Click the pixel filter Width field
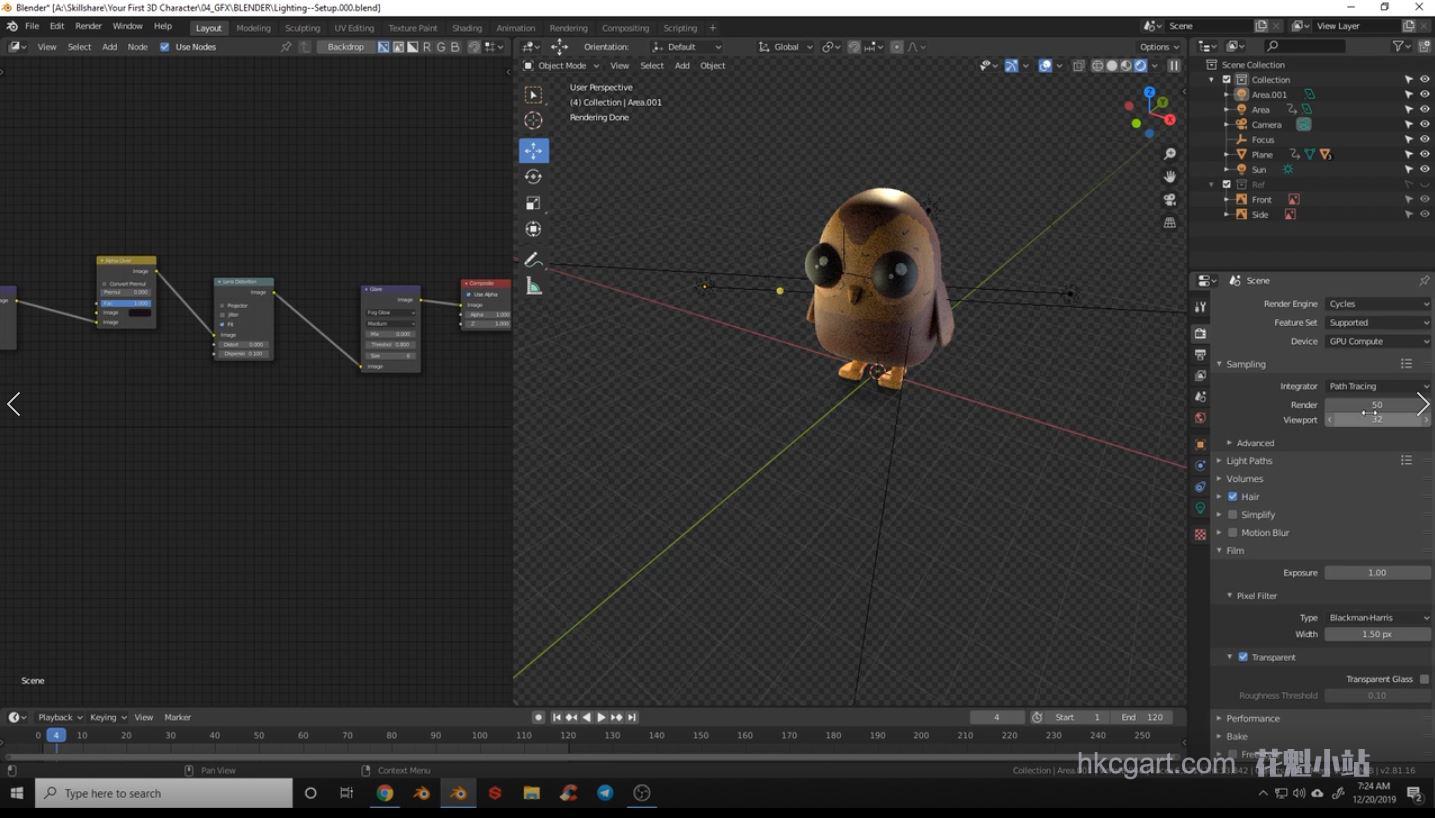The image size is (1435, 818). tap(1377, 634)
